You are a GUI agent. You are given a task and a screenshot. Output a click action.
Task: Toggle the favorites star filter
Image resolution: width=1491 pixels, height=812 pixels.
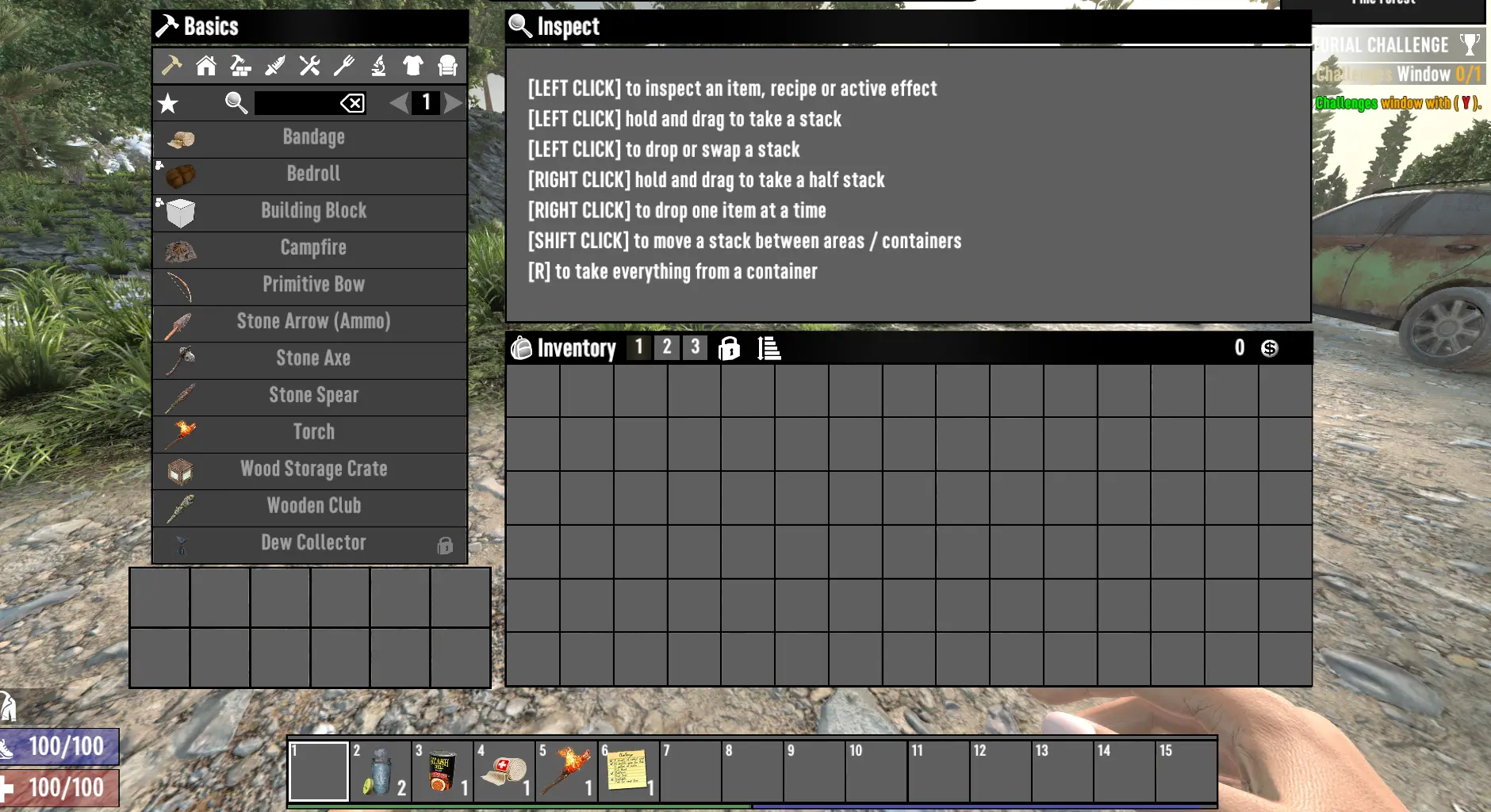168,103
